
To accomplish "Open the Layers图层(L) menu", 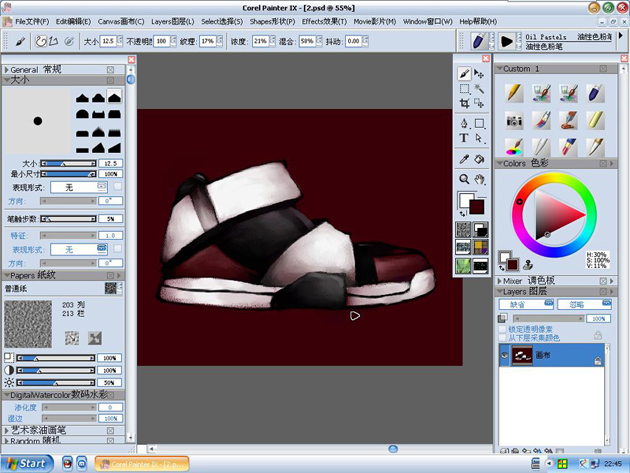I will click(x=172, y=21).
